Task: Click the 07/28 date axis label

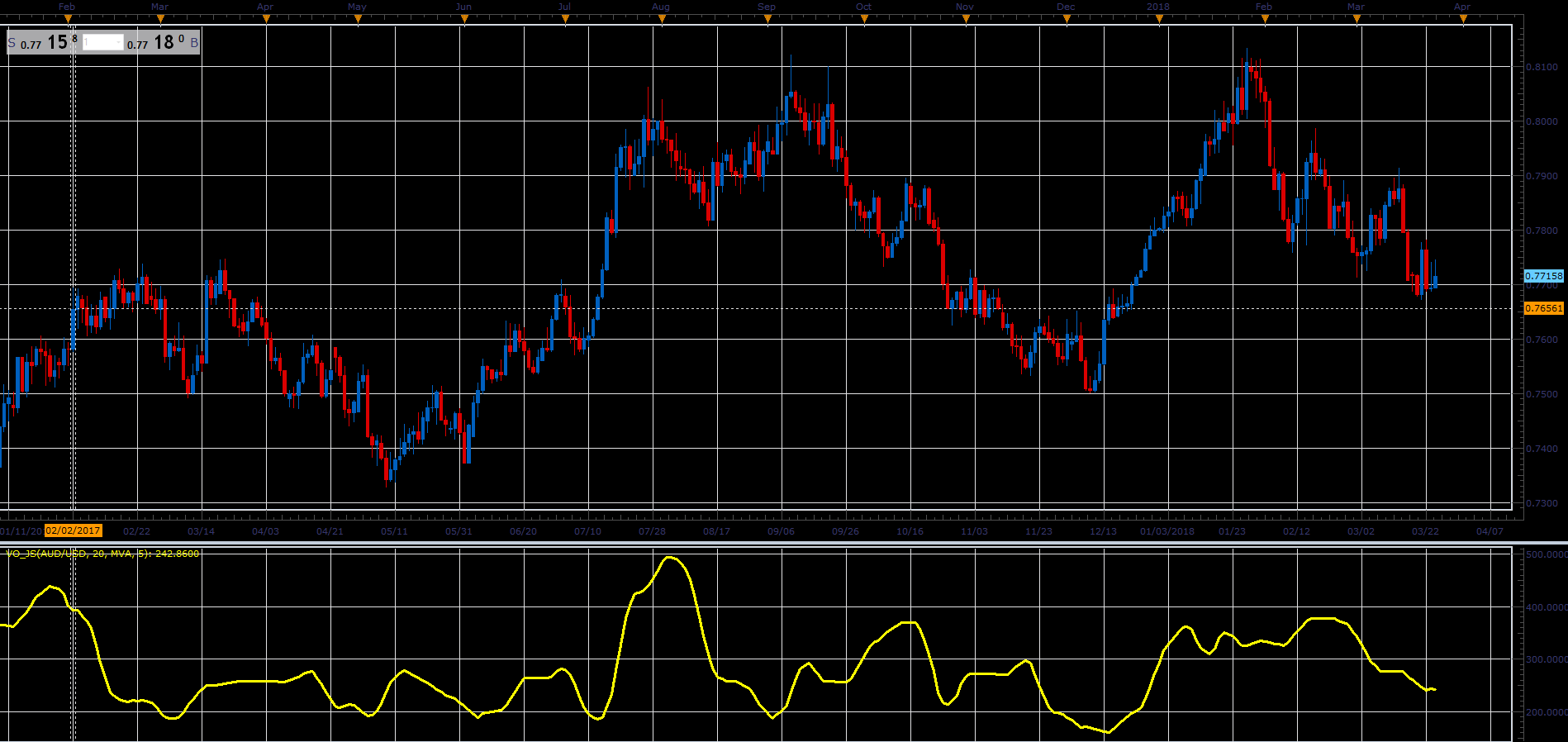Action: click(x=653, y=531)
